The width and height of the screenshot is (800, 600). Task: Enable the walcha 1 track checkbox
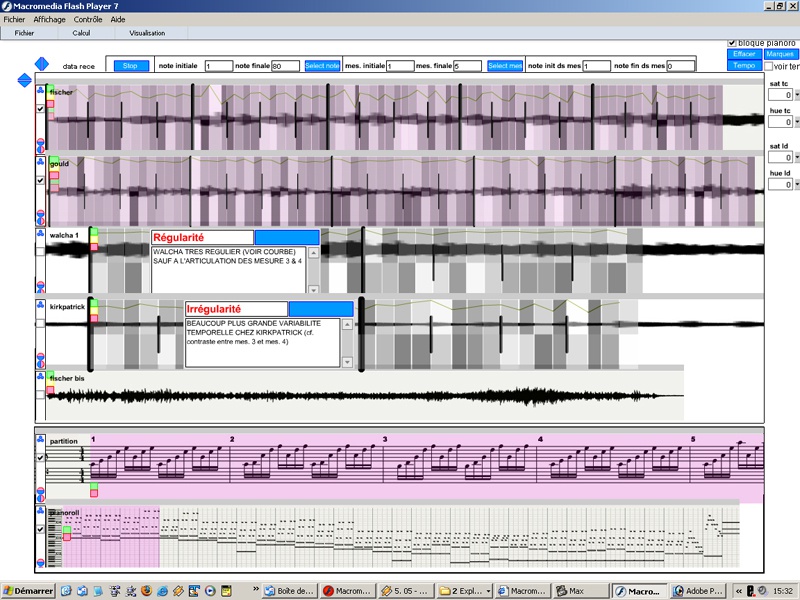(40, 250)
